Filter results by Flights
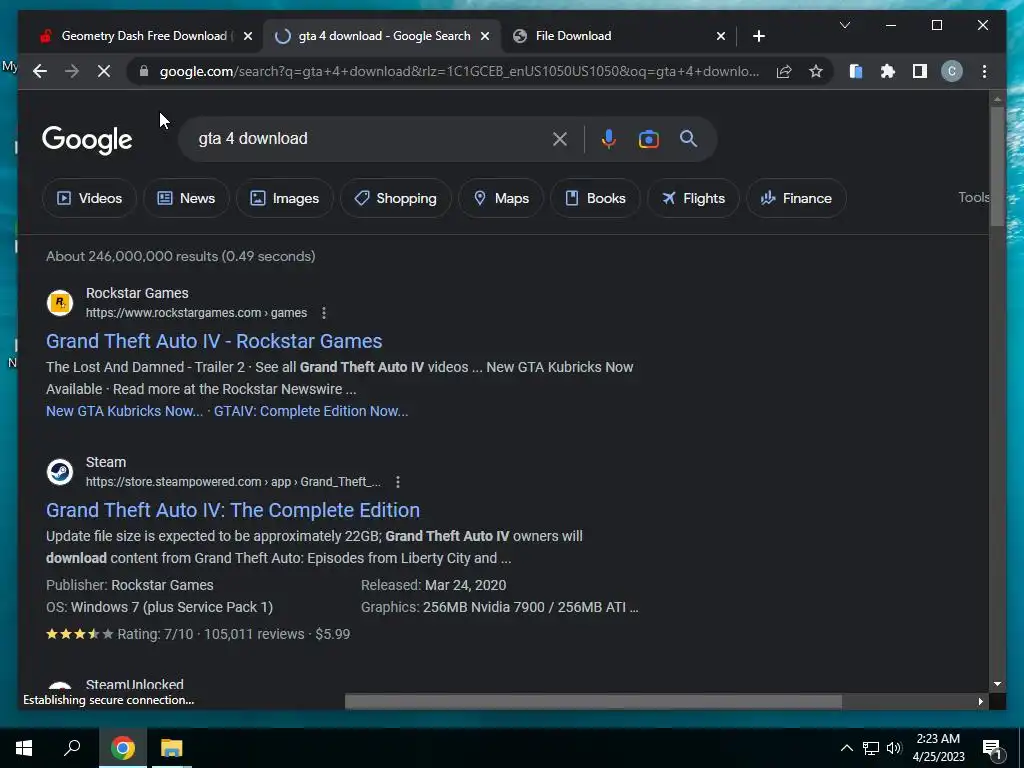 click(693, 198)
